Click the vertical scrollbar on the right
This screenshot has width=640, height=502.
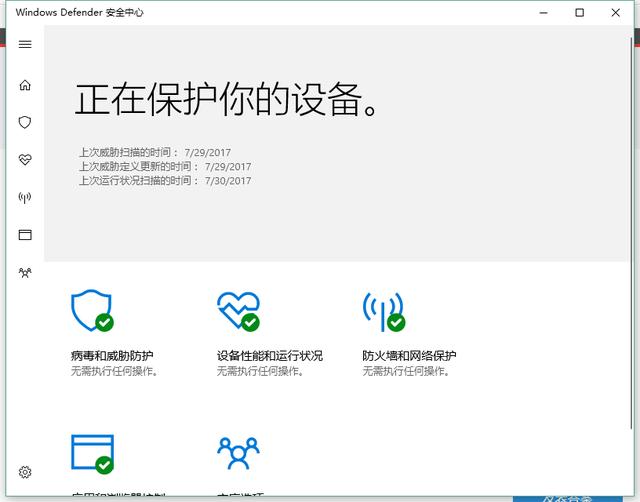(x=631, y=233)
